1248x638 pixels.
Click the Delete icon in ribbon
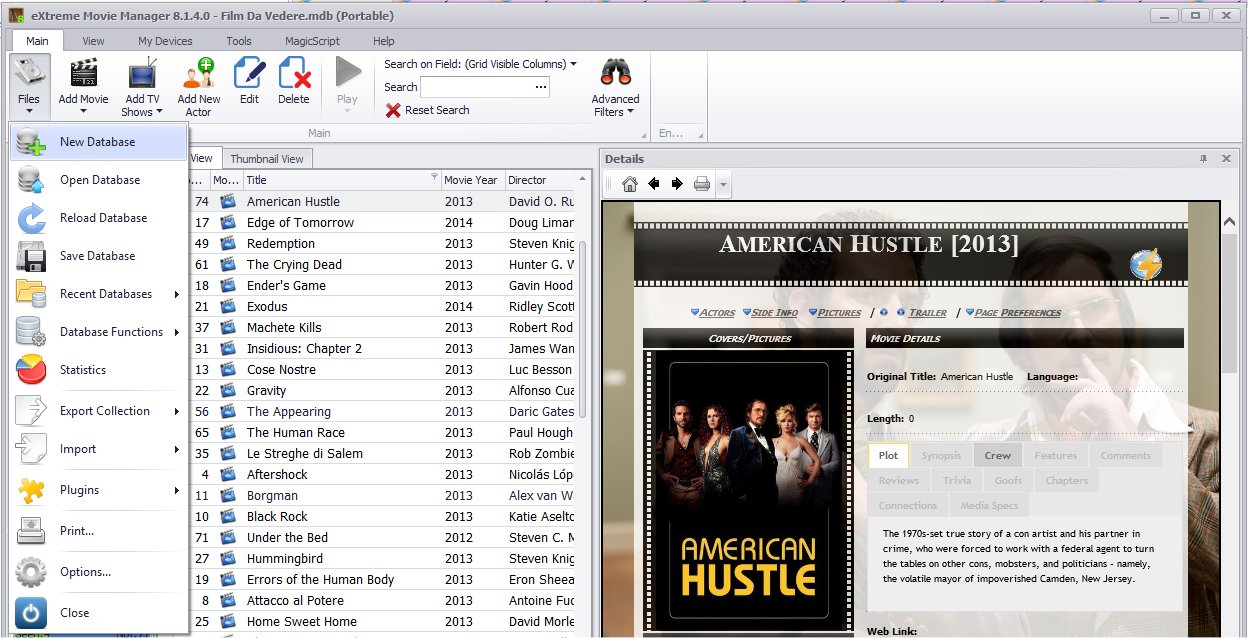coord(294,74)
